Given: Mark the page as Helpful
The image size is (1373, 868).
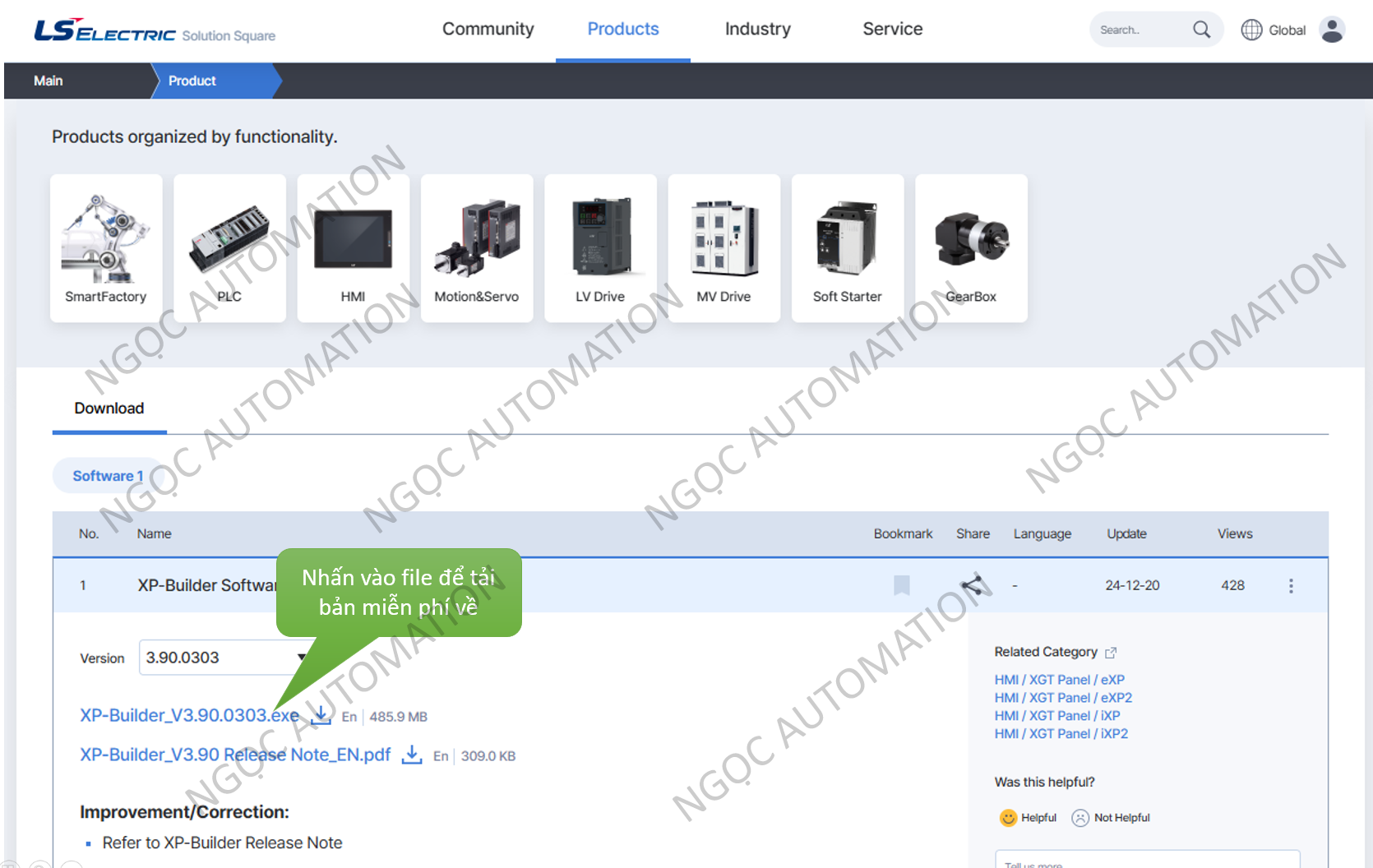Looking at the screenshot, I should click(x=1028, y=818).
